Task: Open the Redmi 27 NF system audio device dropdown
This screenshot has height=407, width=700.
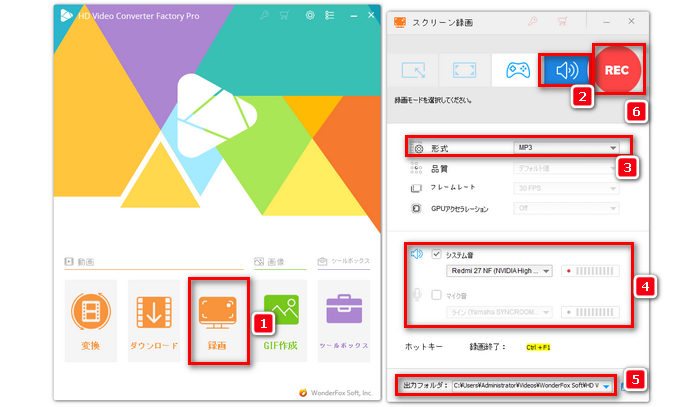Action: point(499,271)
